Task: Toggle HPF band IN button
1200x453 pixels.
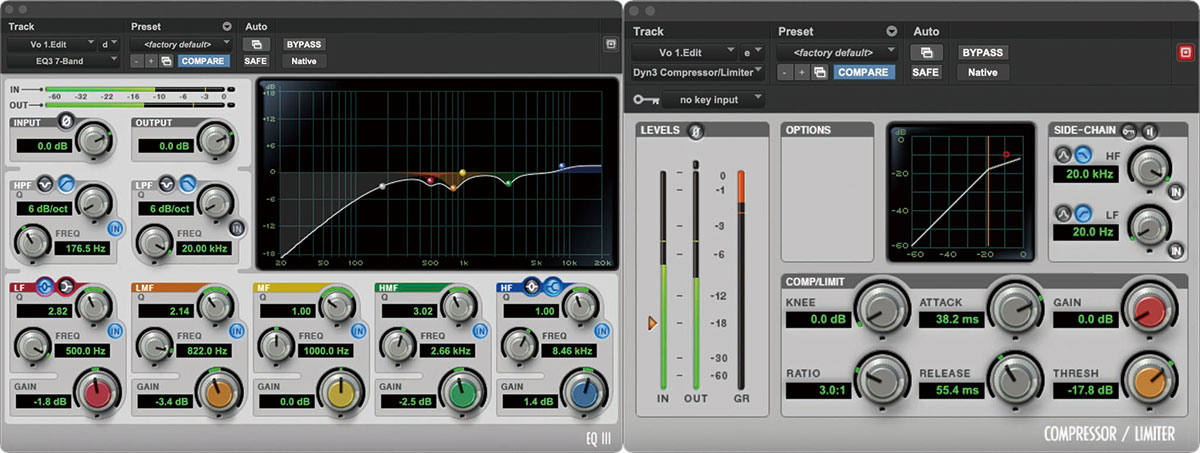Action: click(x=114, y=229)
